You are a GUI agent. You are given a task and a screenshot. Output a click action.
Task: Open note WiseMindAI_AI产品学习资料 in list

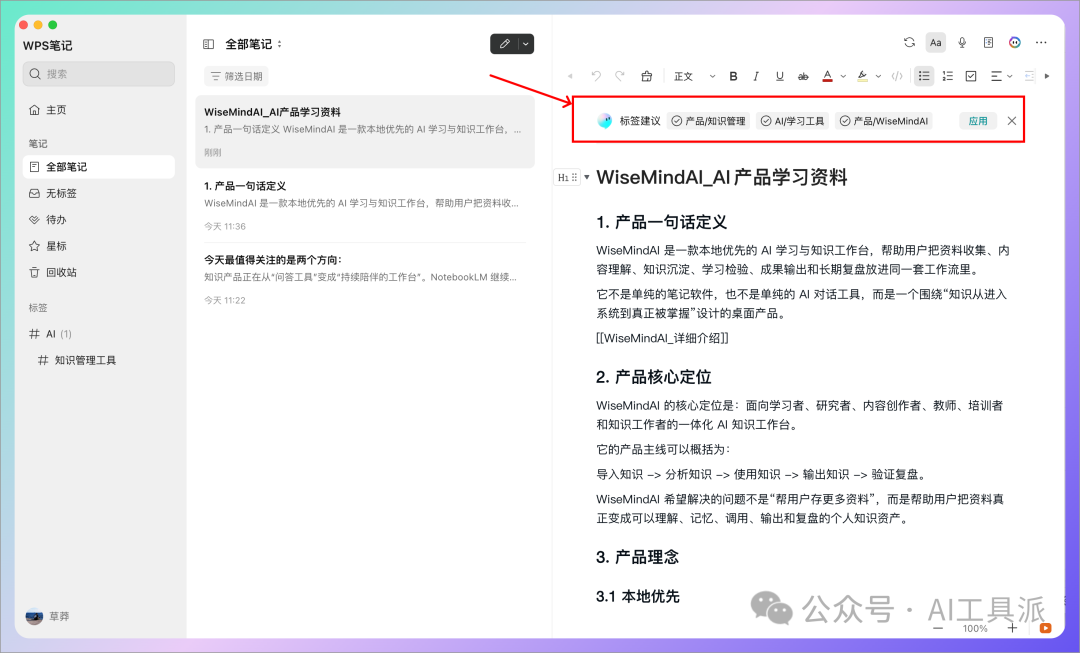tap(365, 132)
